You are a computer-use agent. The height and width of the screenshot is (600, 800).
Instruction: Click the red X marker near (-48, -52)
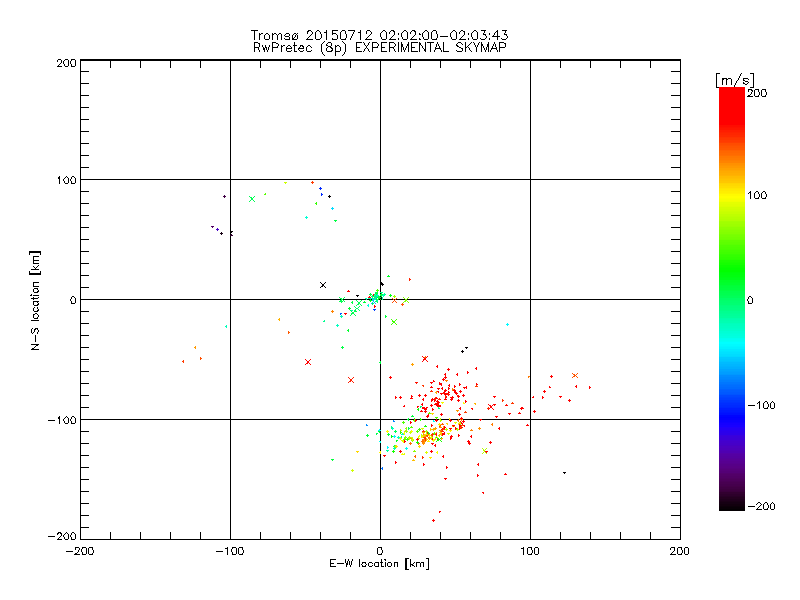[308, 362]
